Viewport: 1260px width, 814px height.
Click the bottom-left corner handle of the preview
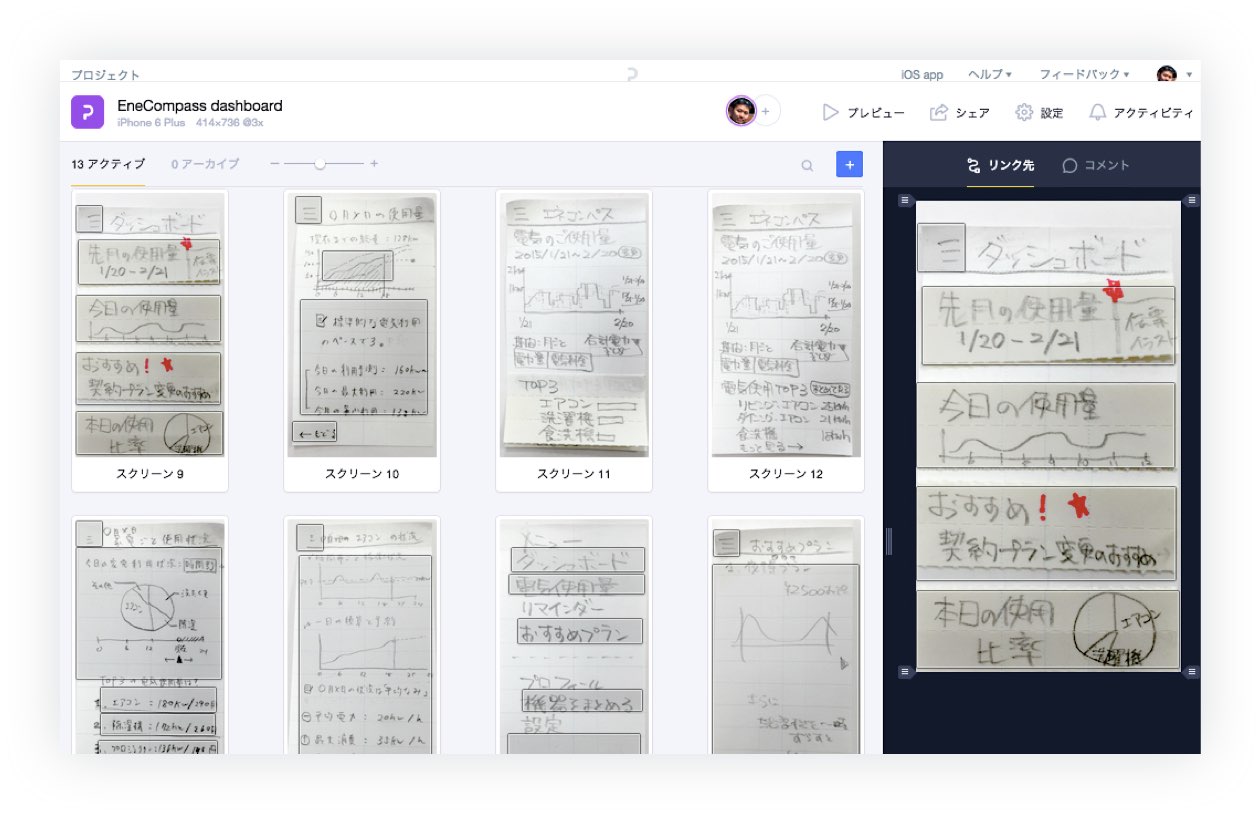pyautogui.click(x=905, y=671)
